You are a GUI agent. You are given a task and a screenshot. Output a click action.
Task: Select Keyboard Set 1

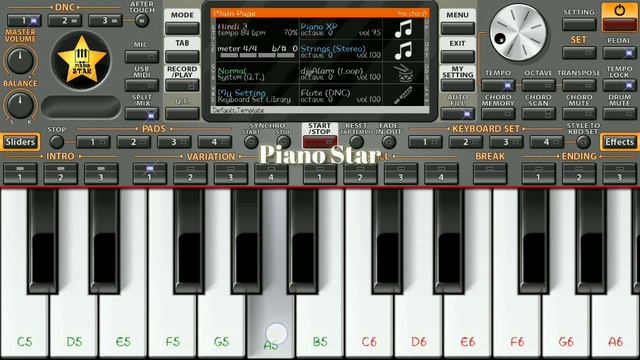click(425, 142)
